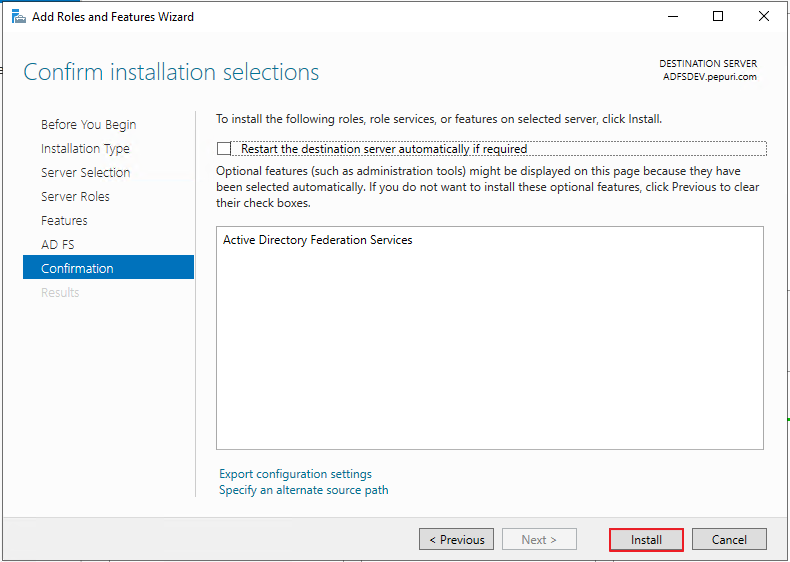Go to Before You Begin step
This screenshot has width=790, height=562.
tap(89, 124)
